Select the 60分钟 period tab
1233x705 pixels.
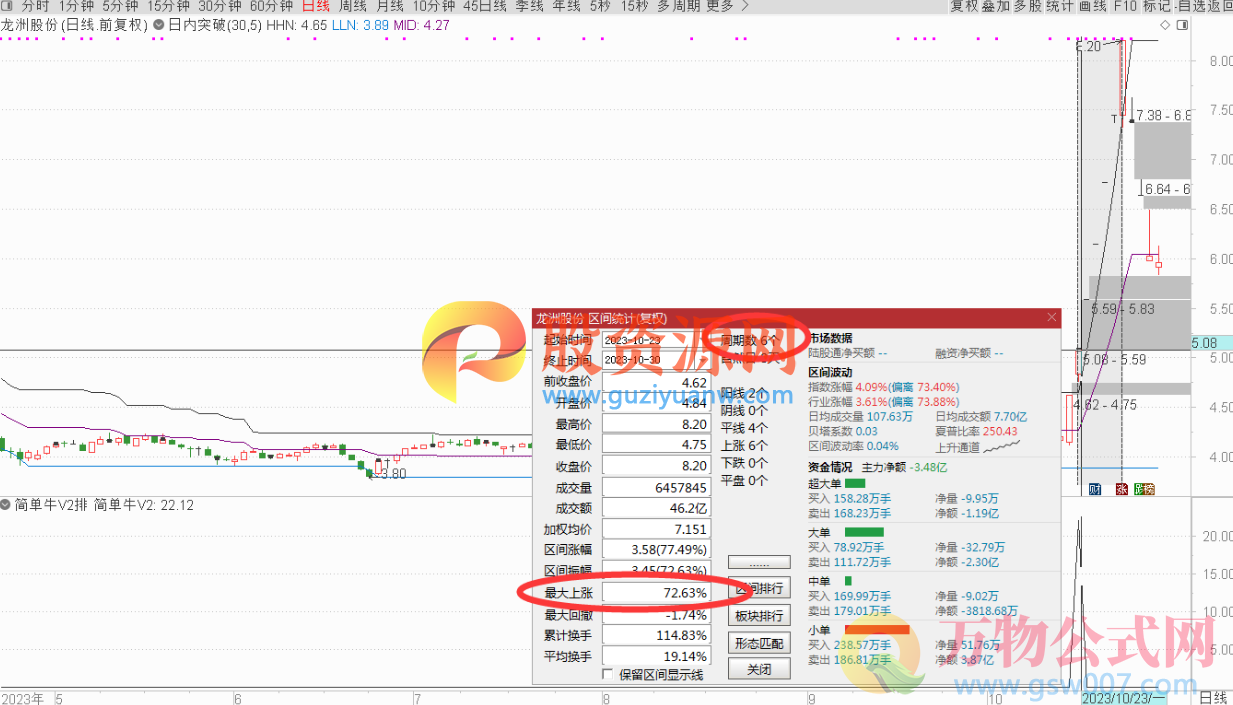(x=271, y=6)
